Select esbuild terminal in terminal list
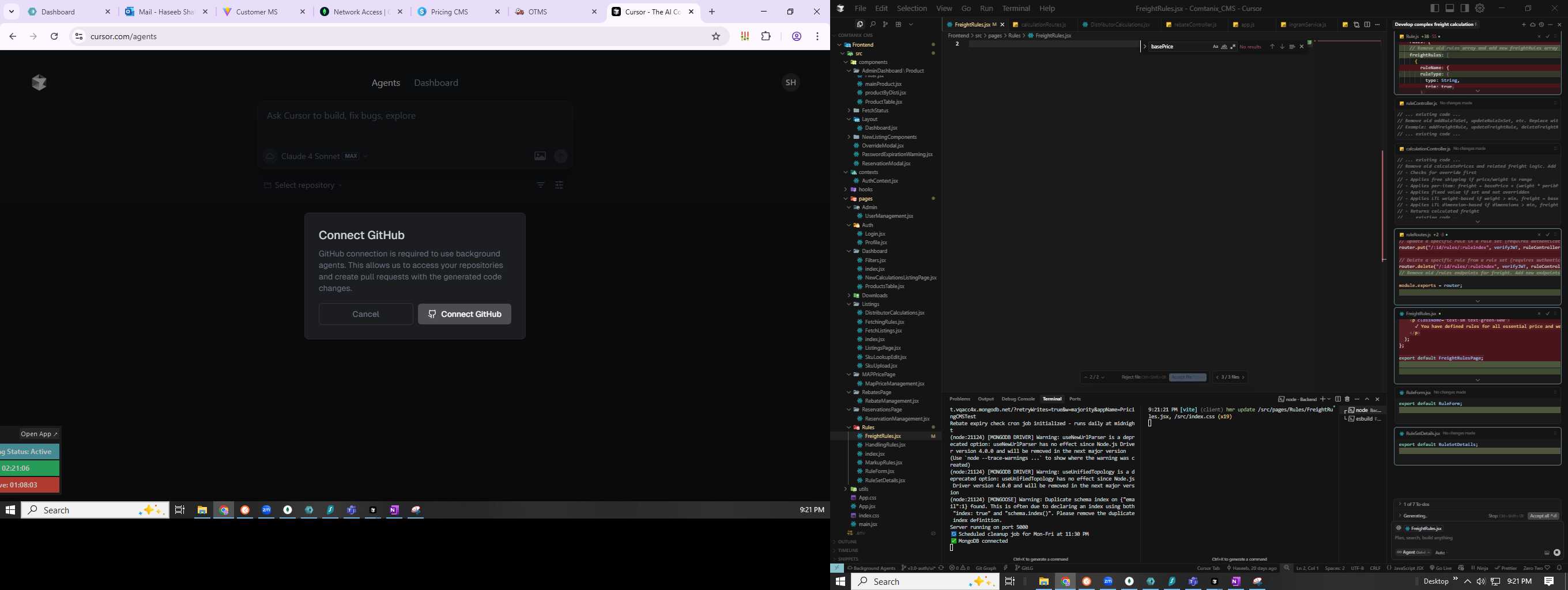 tap(1363, 419)
